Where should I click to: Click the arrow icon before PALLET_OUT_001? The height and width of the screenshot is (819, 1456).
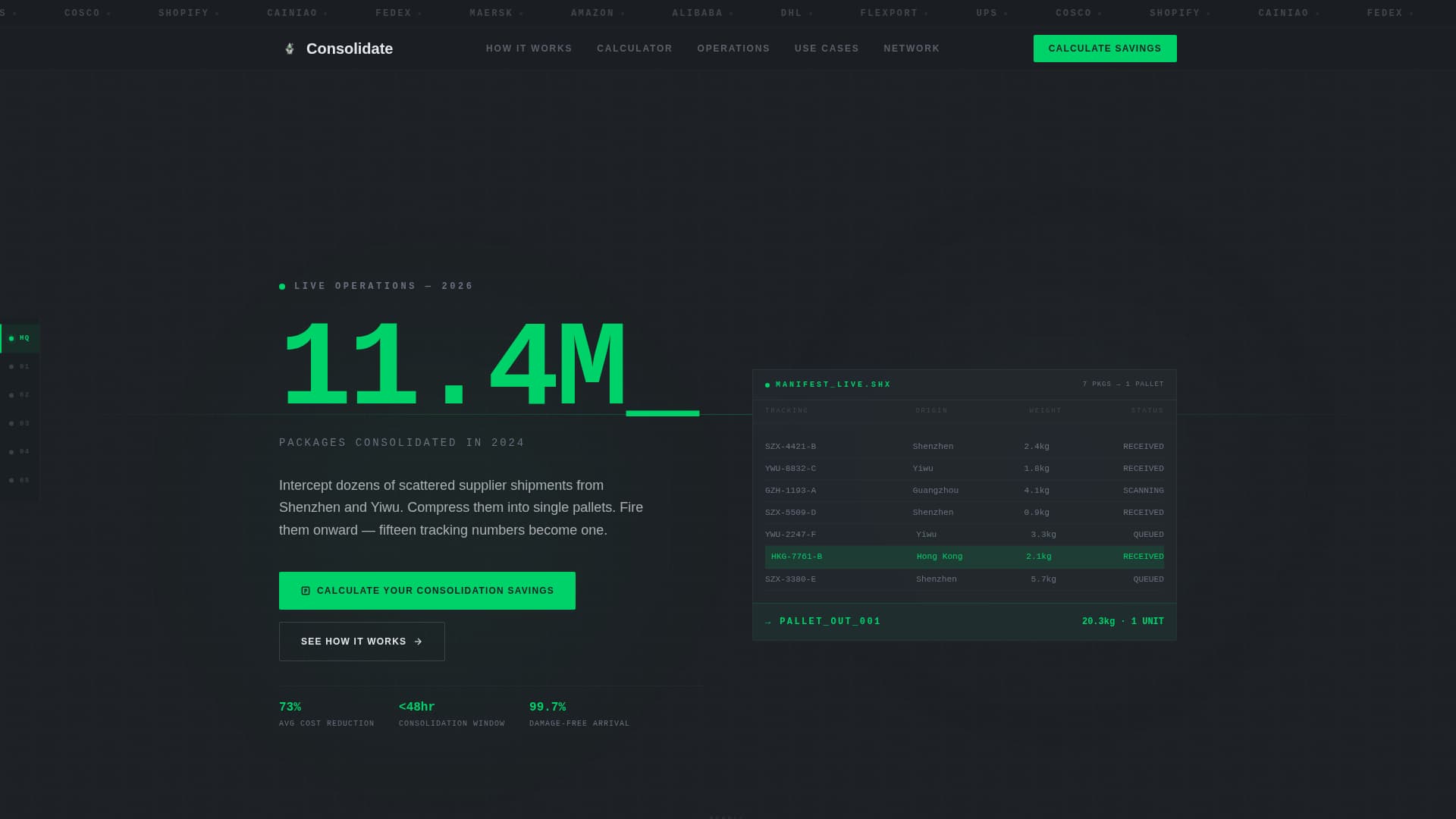pos(768,622)
